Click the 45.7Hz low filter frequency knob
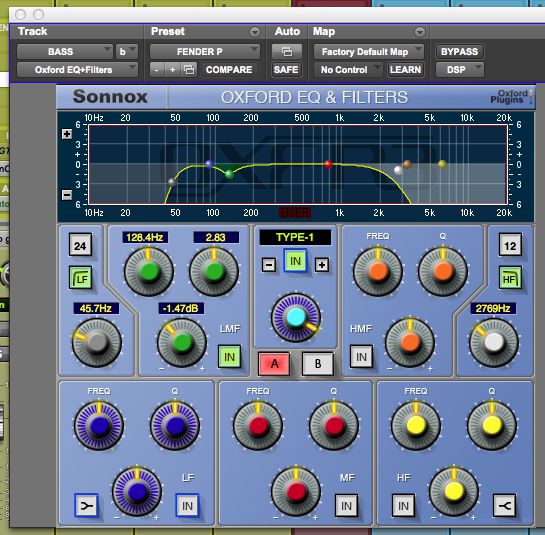Viewport: 545px width, 535px height. click(x=97, y=343)
